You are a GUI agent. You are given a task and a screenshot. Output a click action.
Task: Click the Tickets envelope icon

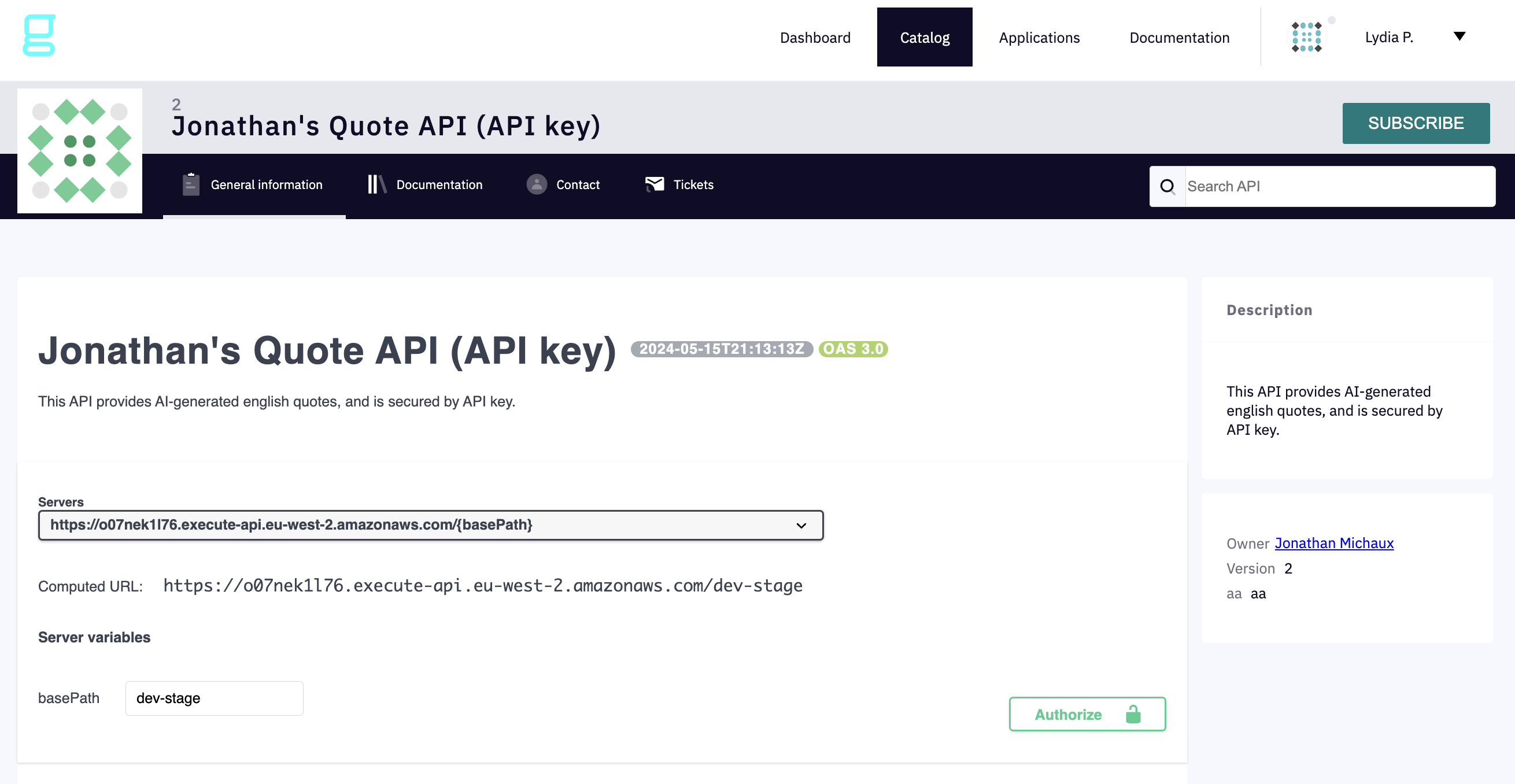654,184
